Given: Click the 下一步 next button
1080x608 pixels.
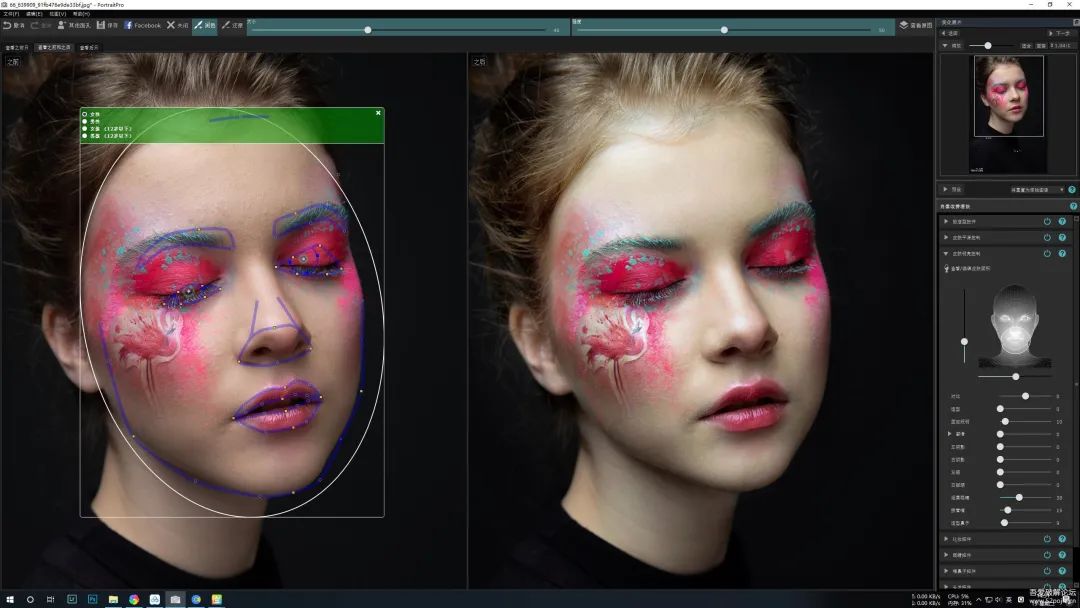Looking at the screenshot, I should tap(1059, 33).
